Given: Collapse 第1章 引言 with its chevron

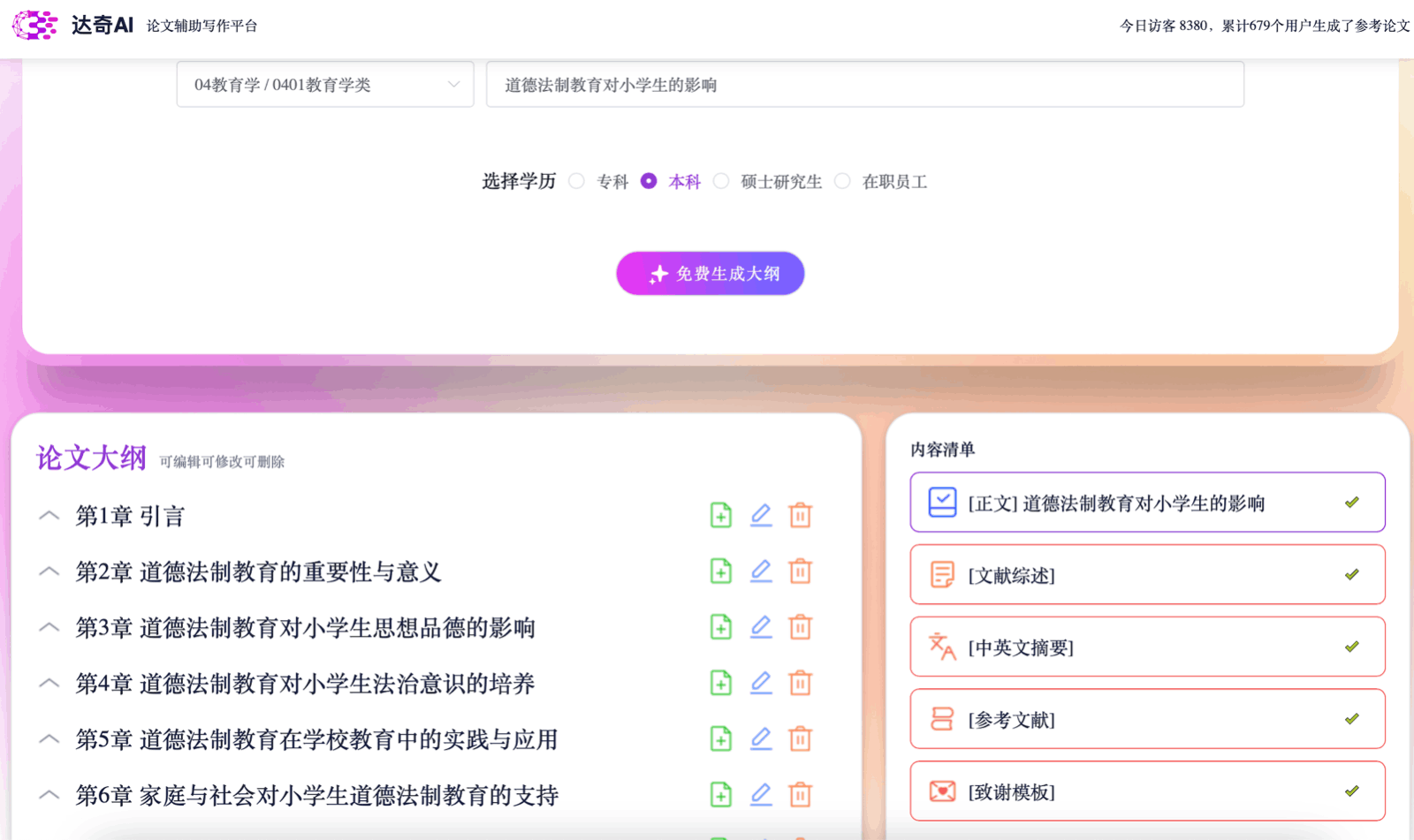Looking at the screenshot, I should click(x=49, y=516).
